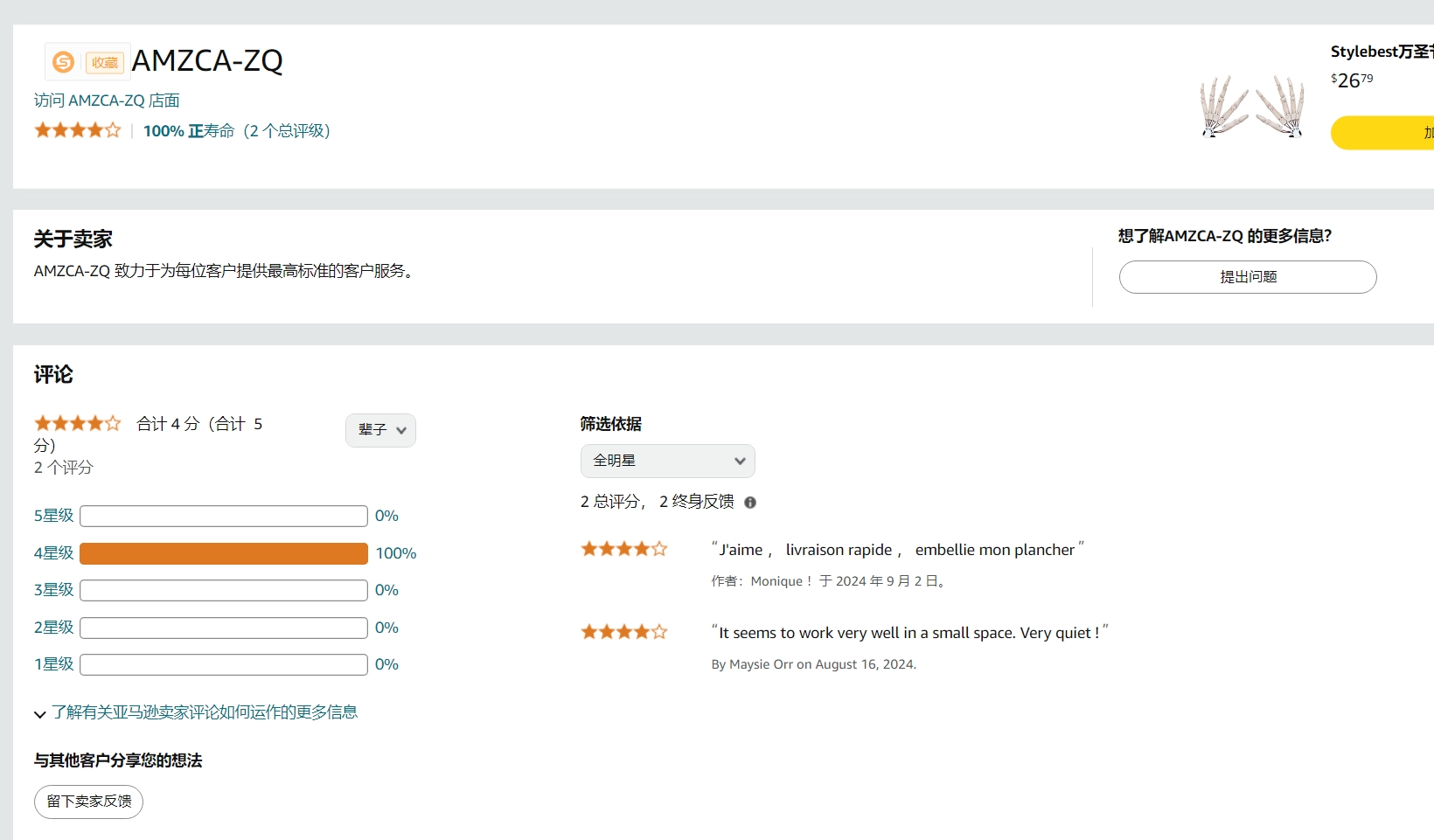Click the orange 4-star rating bar
The height and width of the screenshot is (840, 1434).
point(223,553)
